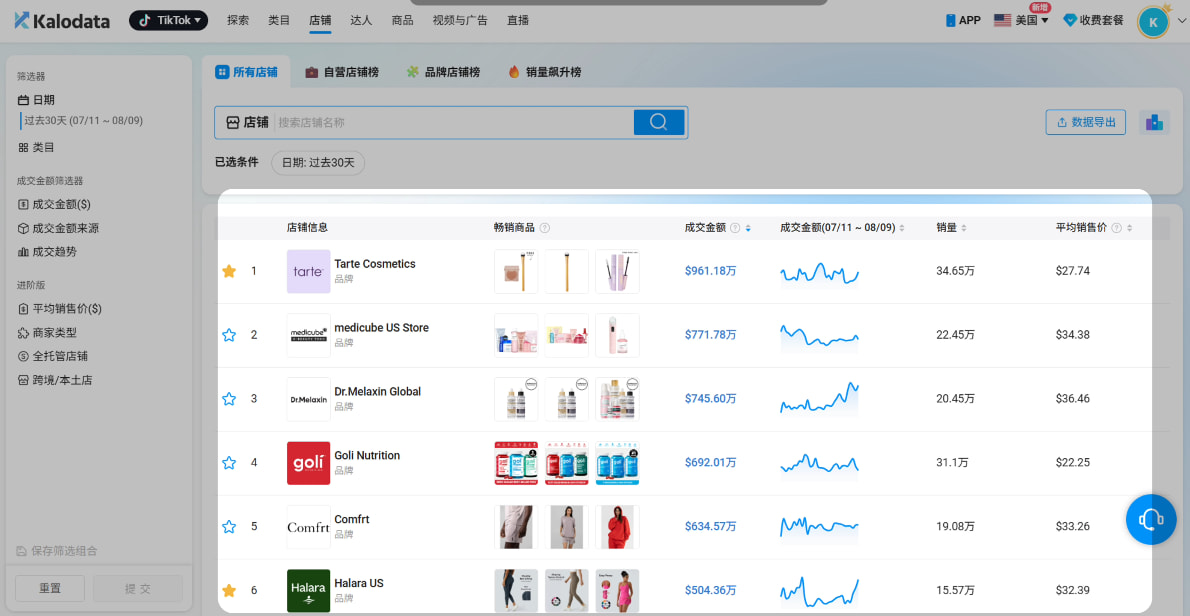Open 视频与广告 section

pyautogui.click(x=460, y=20)
